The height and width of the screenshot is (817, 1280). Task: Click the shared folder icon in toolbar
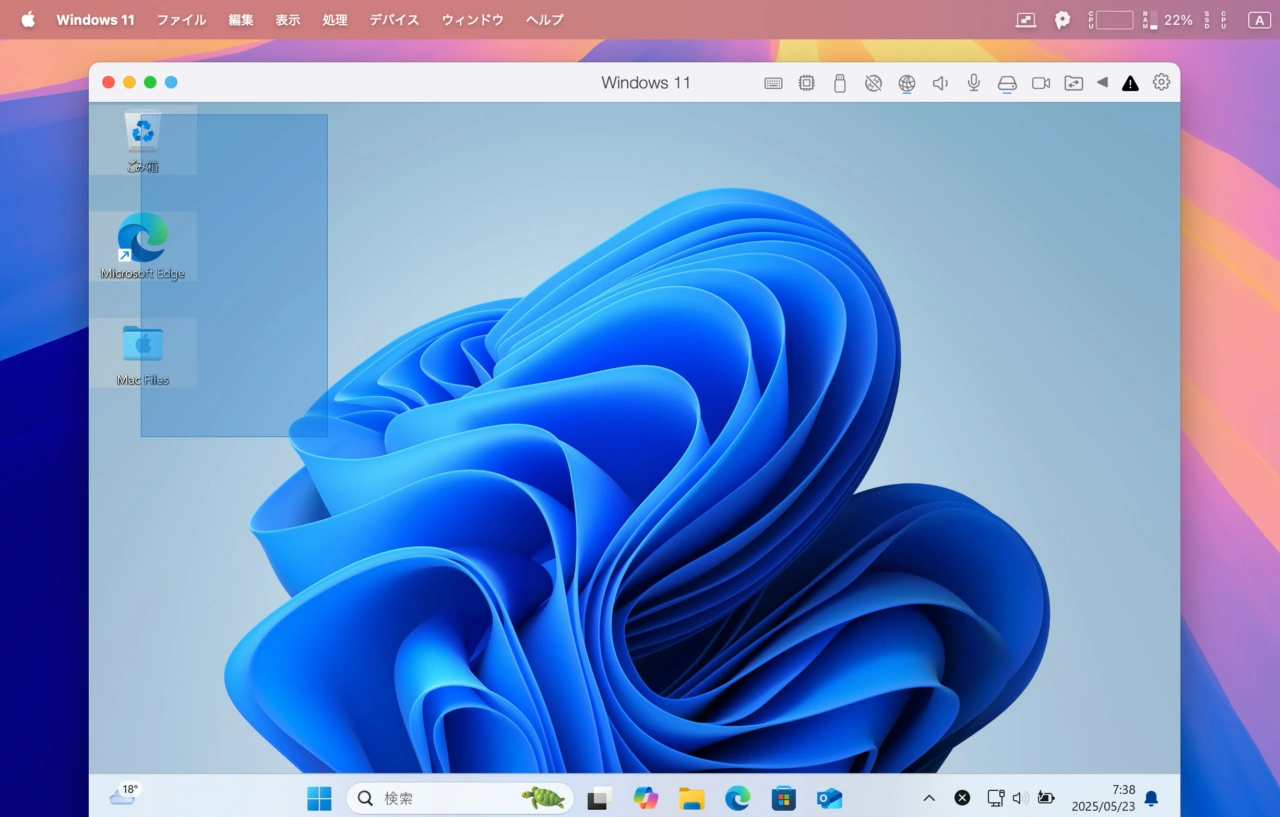(x=1073, y=83)
